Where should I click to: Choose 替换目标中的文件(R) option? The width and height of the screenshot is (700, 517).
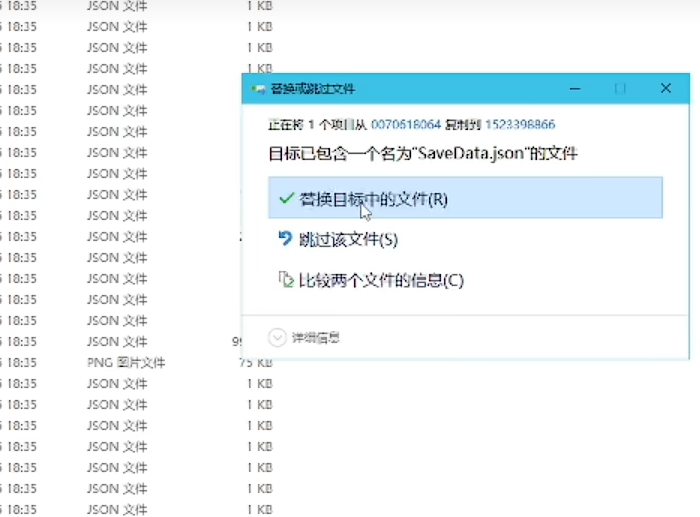373,199
